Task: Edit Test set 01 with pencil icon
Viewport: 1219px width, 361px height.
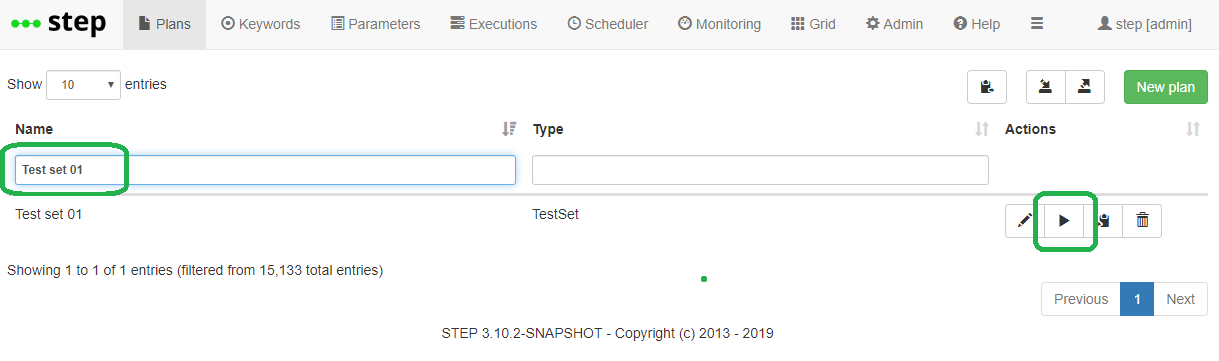Action: tap(1025, 221)
